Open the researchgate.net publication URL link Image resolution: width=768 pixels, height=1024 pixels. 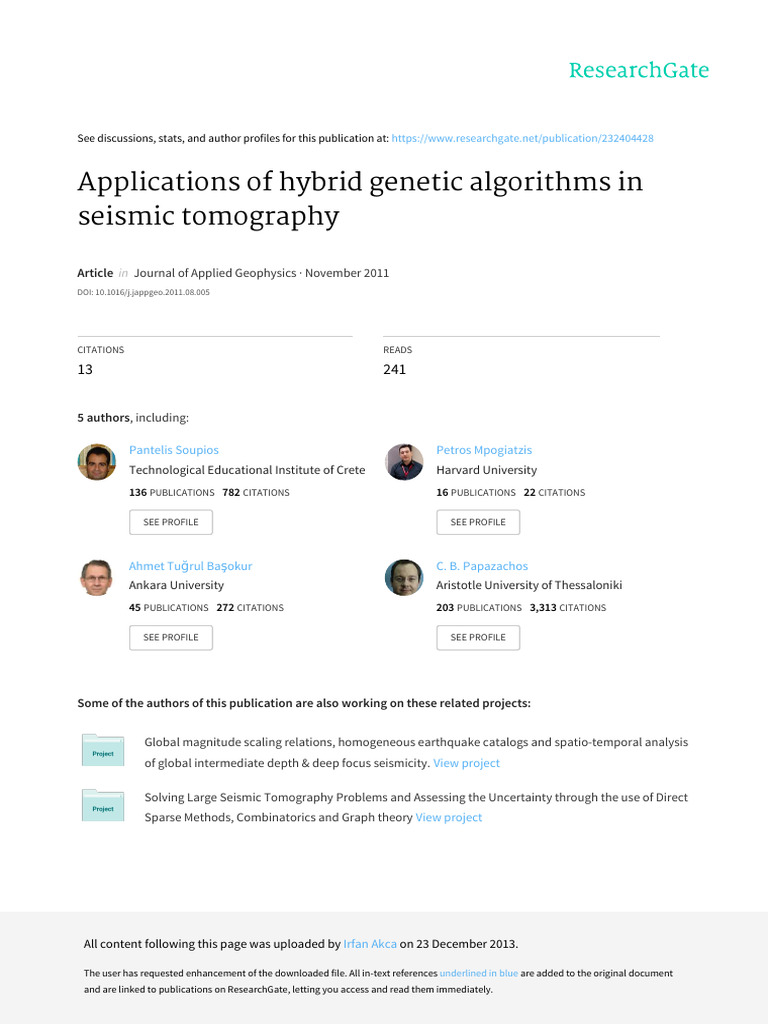coord(523,138)
